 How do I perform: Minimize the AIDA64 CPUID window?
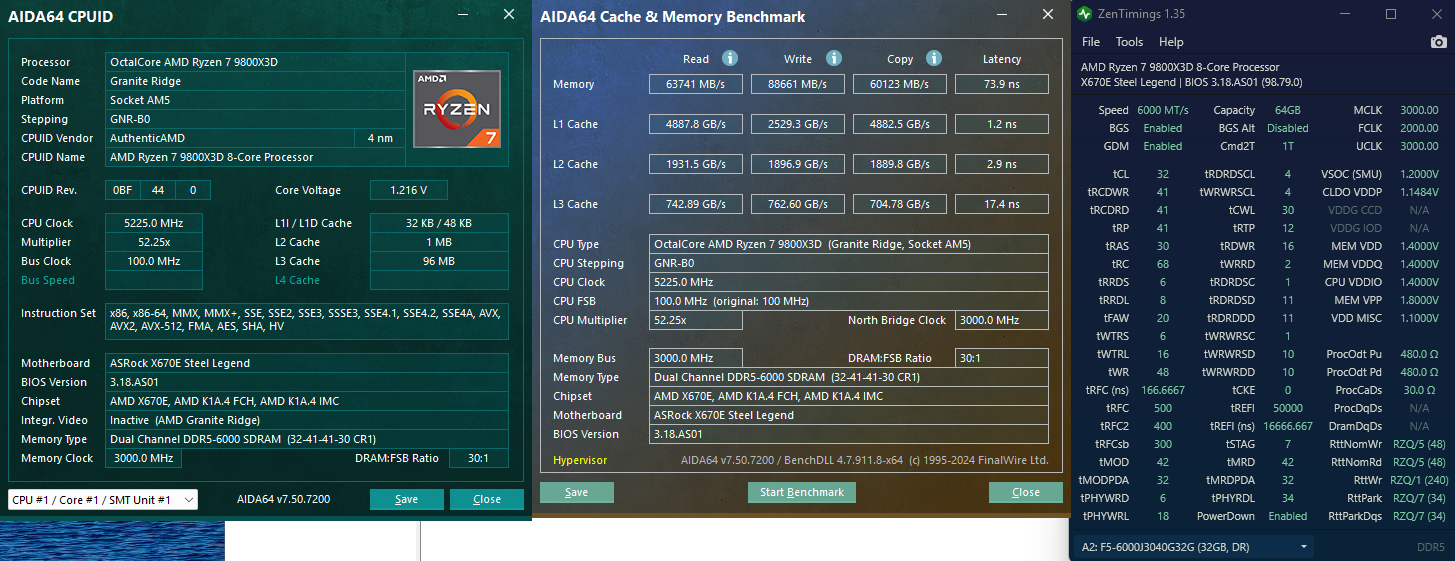point(462,15)
